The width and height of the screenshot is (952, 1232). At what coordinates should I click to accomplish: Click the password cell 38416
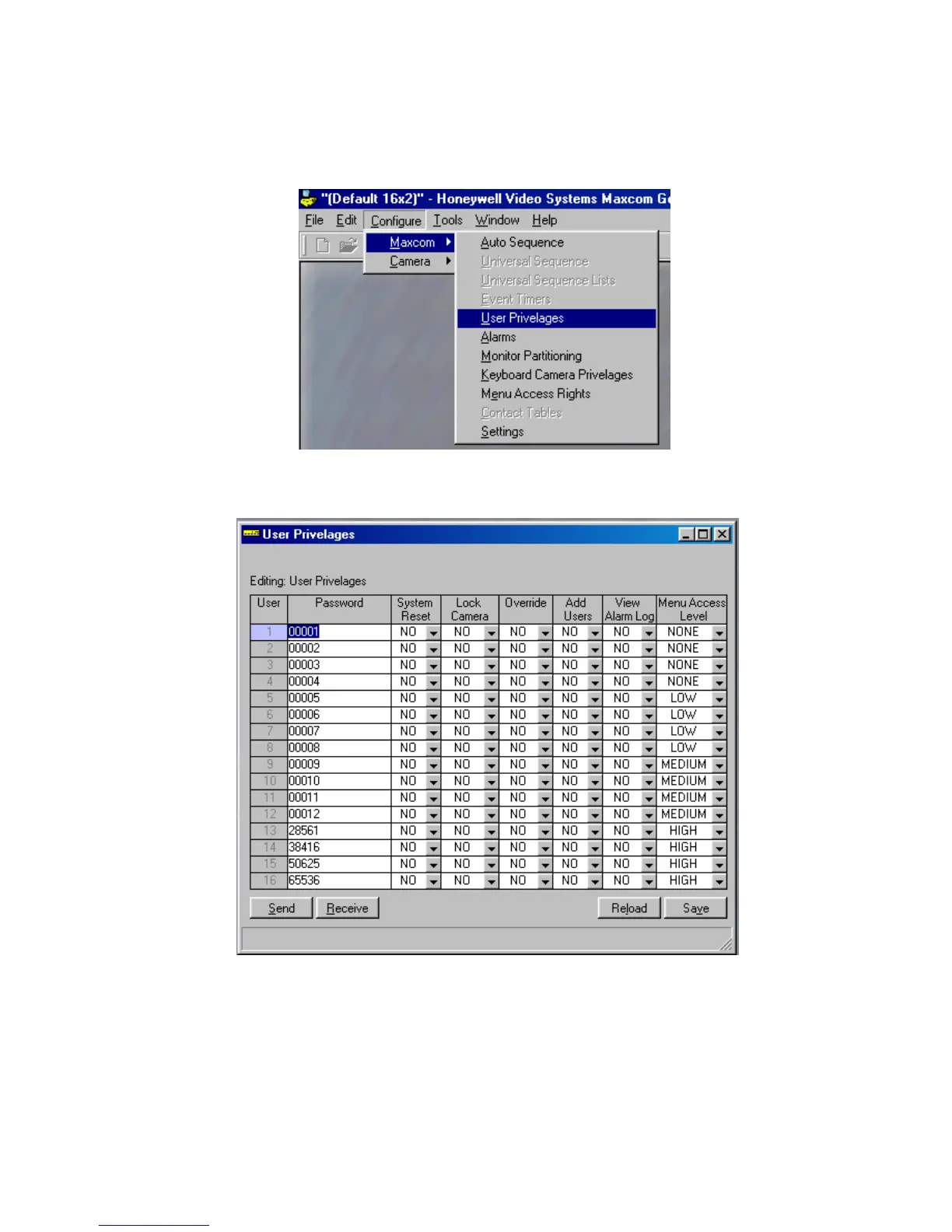click(x=339, y=848)
